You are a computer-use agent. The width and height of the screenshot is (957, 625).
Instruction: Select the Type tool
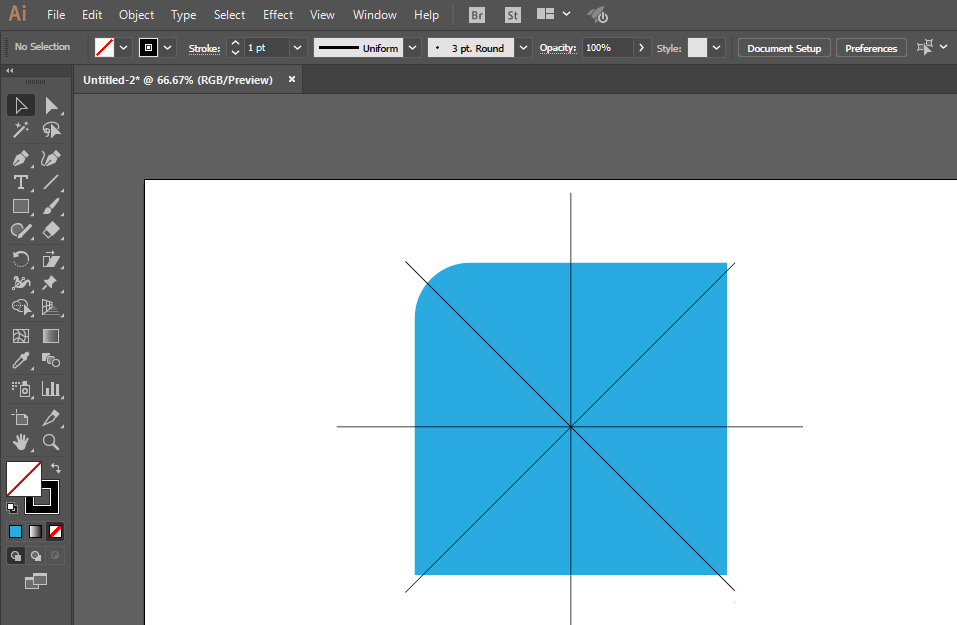(x=20, y=182)
